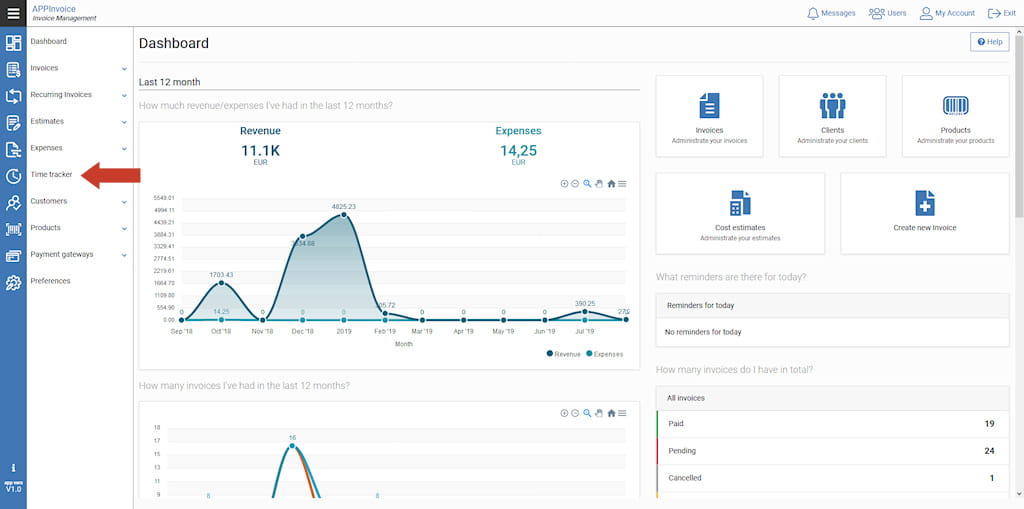The height and width of the screenshot is (509, 1024).
Task: Click the Paid invoices row
Action: point(833,424)
